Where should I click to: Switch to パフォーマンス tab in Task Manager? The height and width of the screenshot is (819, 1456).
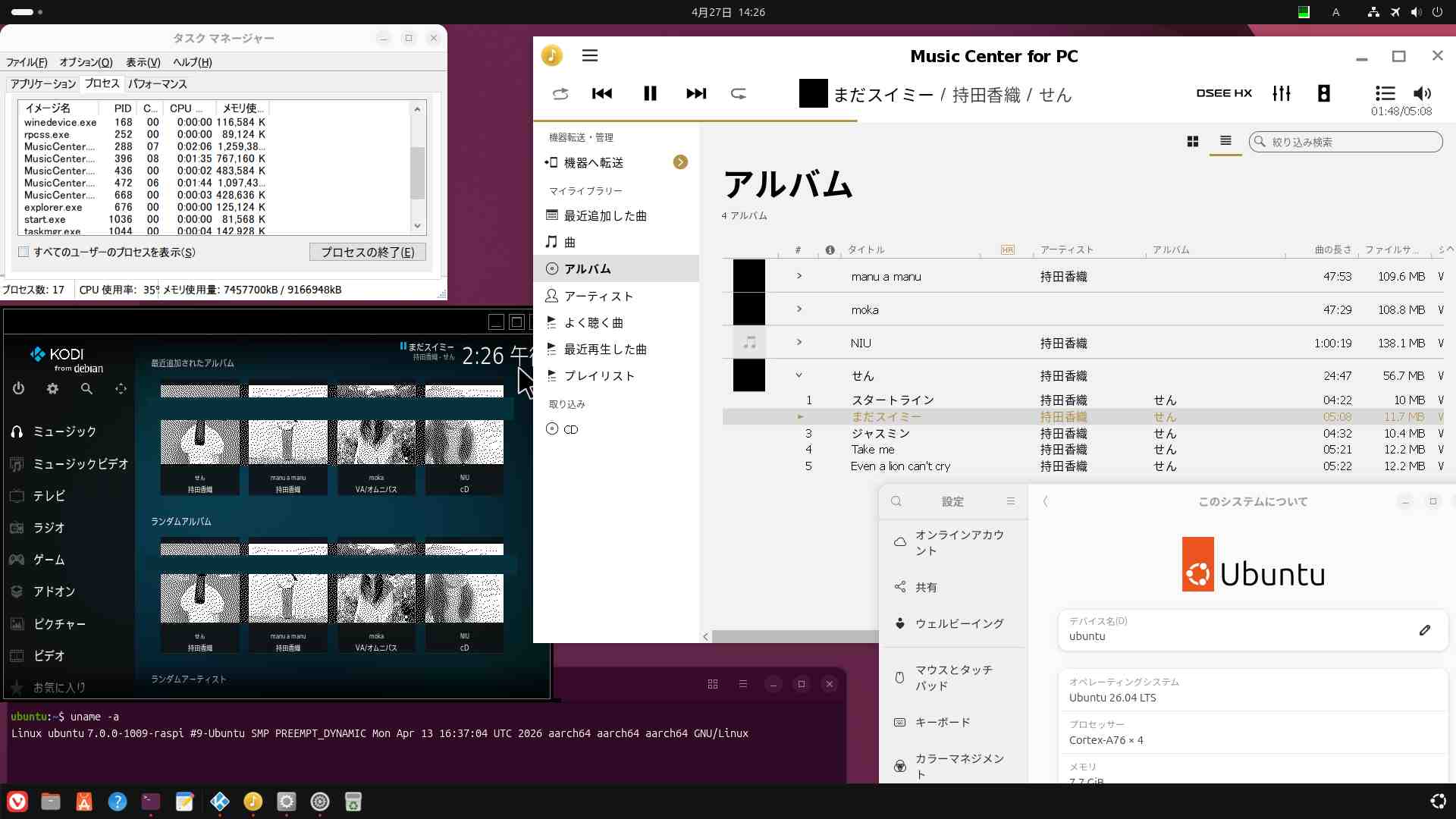click(157, 84)
